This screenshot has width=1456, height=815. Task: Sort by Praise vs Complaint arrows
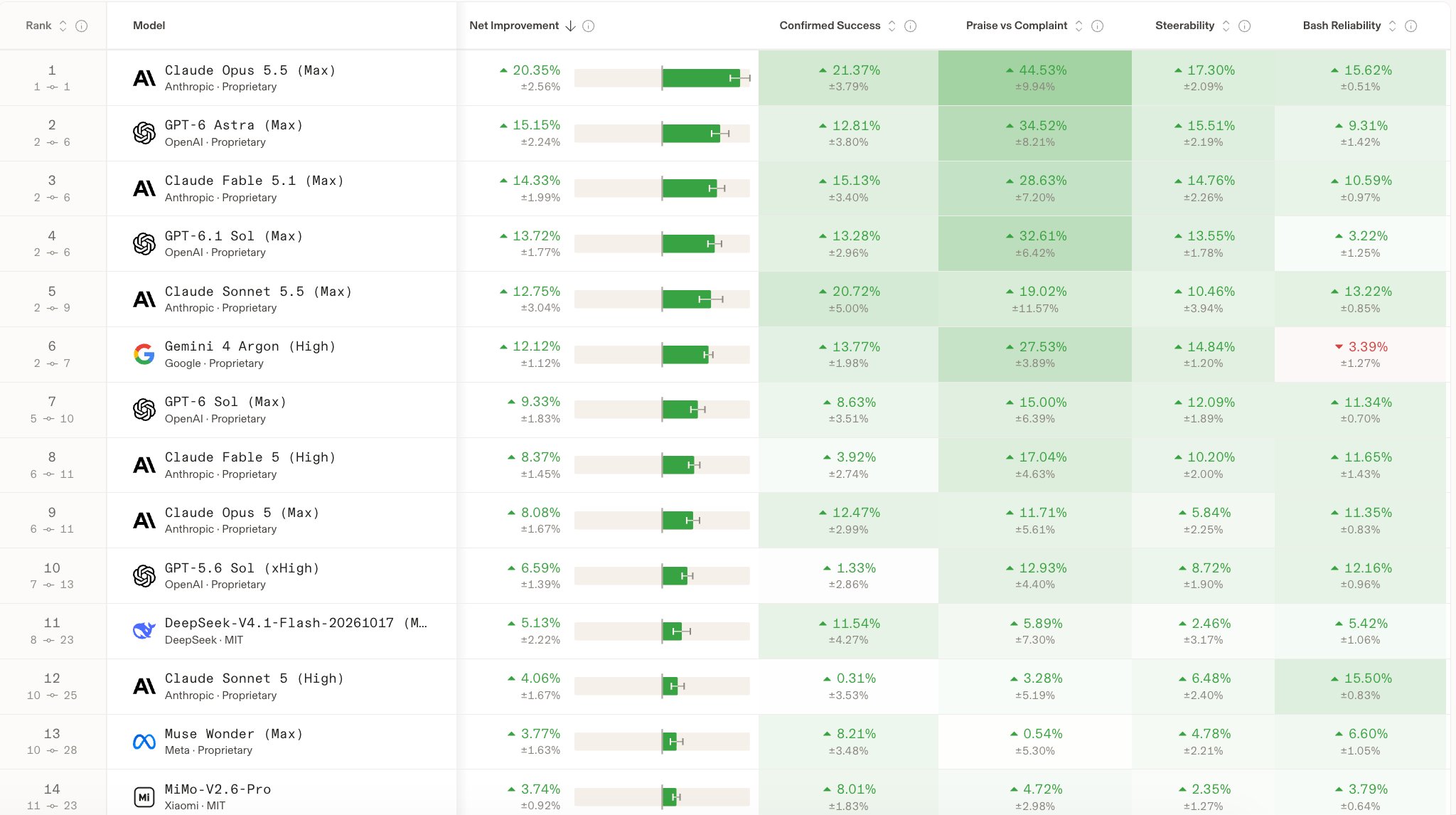coord(1079,26)
